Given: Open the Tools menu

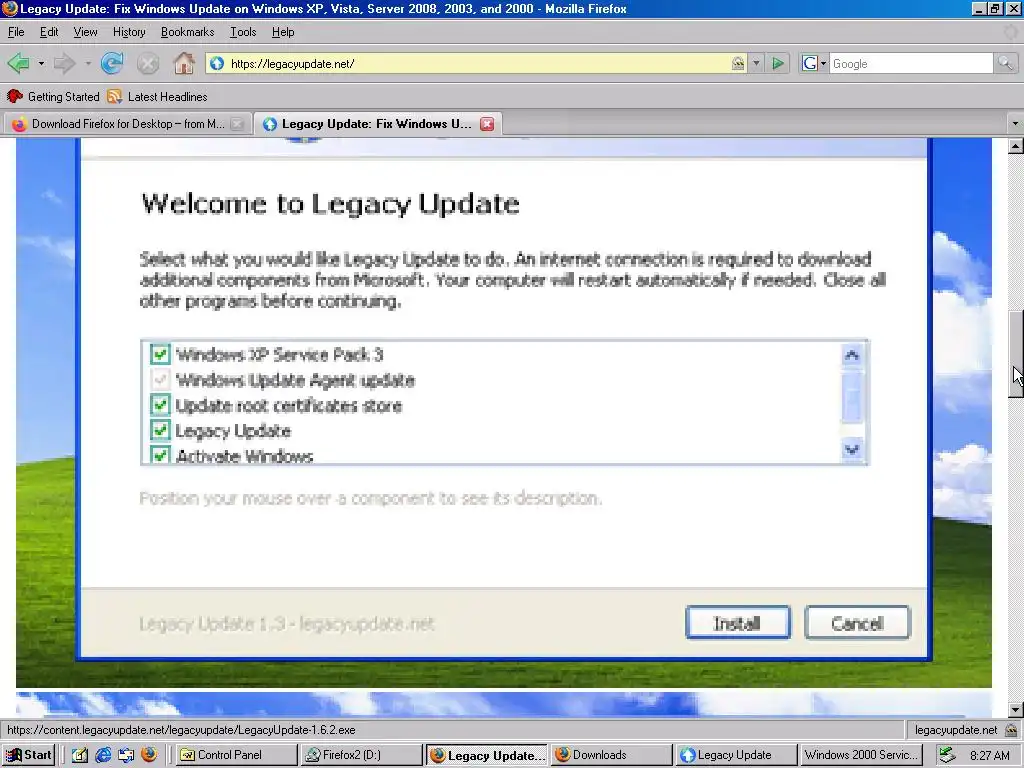Looking at the screenshot, I should point(243,32).
